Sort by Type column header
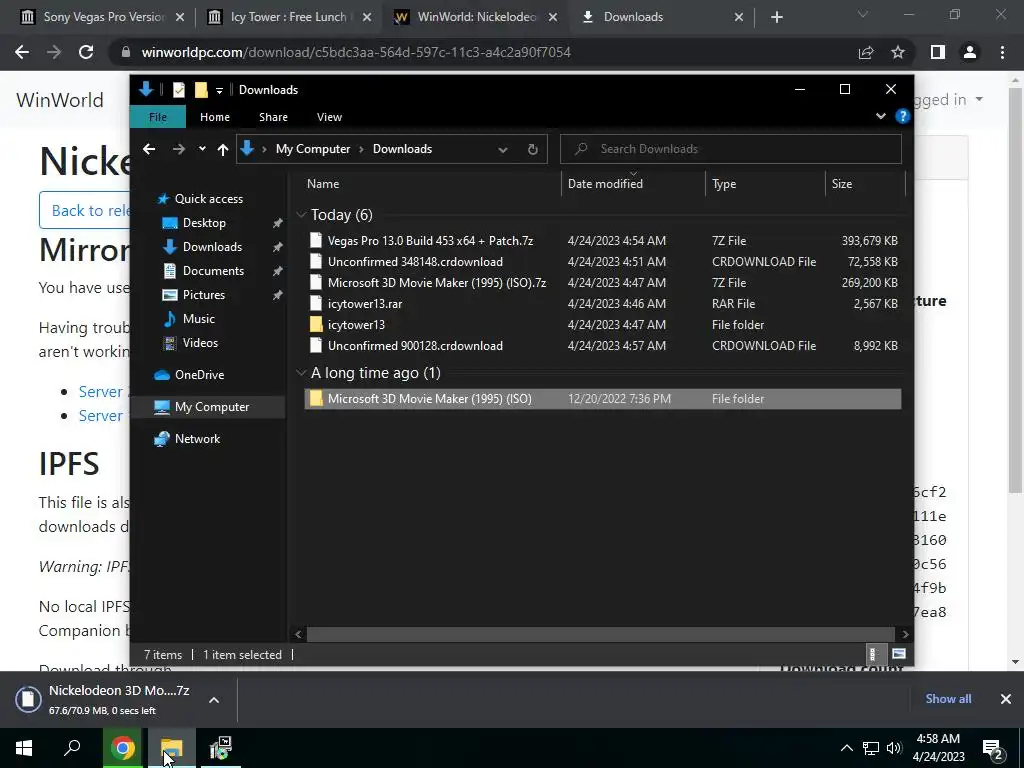 click(x=765, y=184)
